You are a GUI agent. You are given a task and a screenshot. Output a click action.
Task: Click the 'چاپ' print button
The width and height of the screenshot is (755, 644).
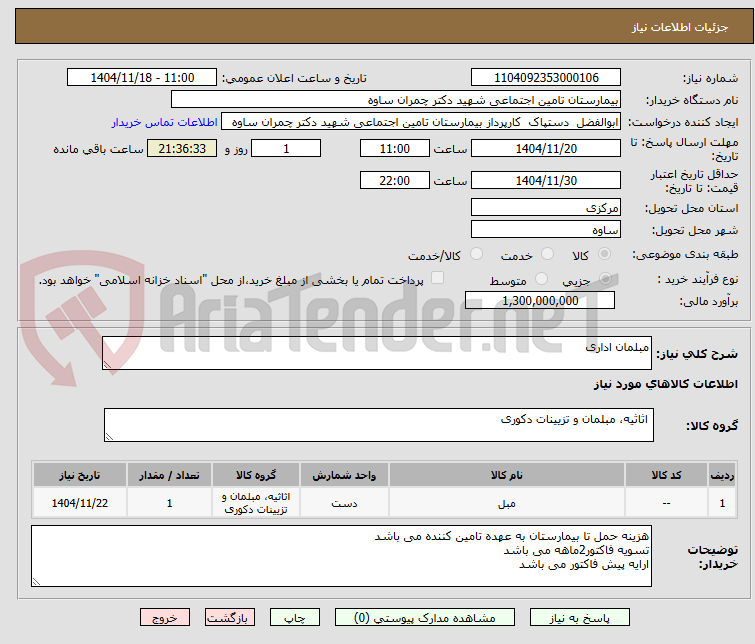[295, 618]
